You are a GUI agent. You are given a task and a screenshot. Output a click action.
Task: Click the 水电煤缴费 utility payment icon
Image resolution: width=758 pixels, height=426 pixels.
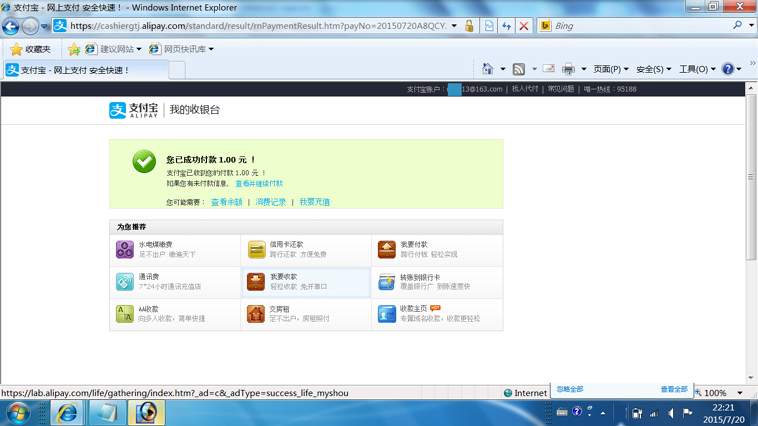click(x=125, y=250)
